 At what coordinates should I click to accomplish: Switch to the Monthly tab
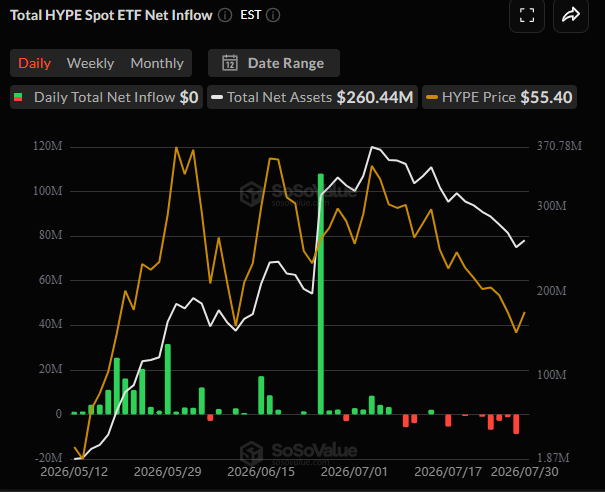coord(157,63)
